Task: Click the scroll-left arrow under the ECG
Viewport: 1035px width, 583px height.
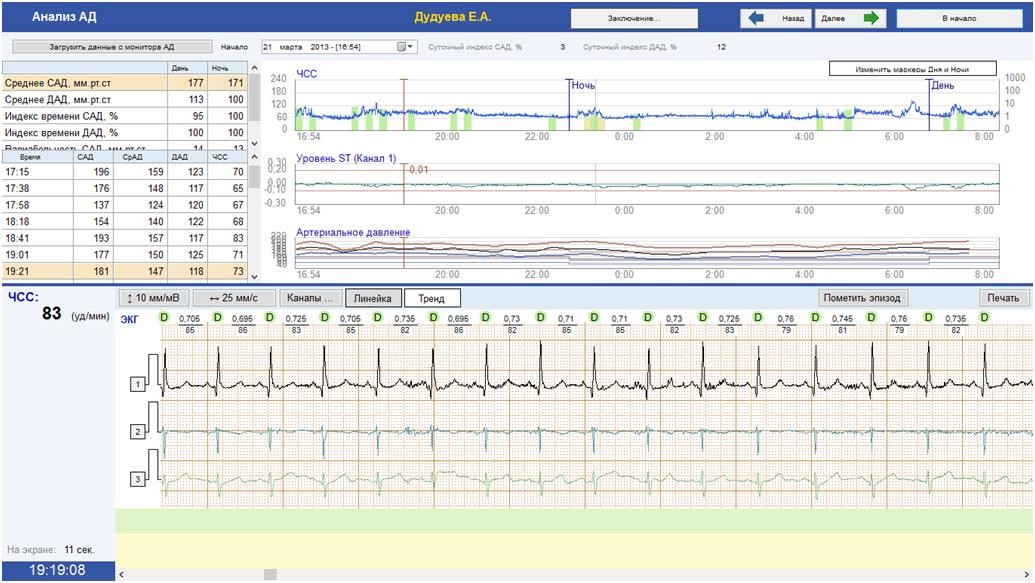Action: [123, 575]
